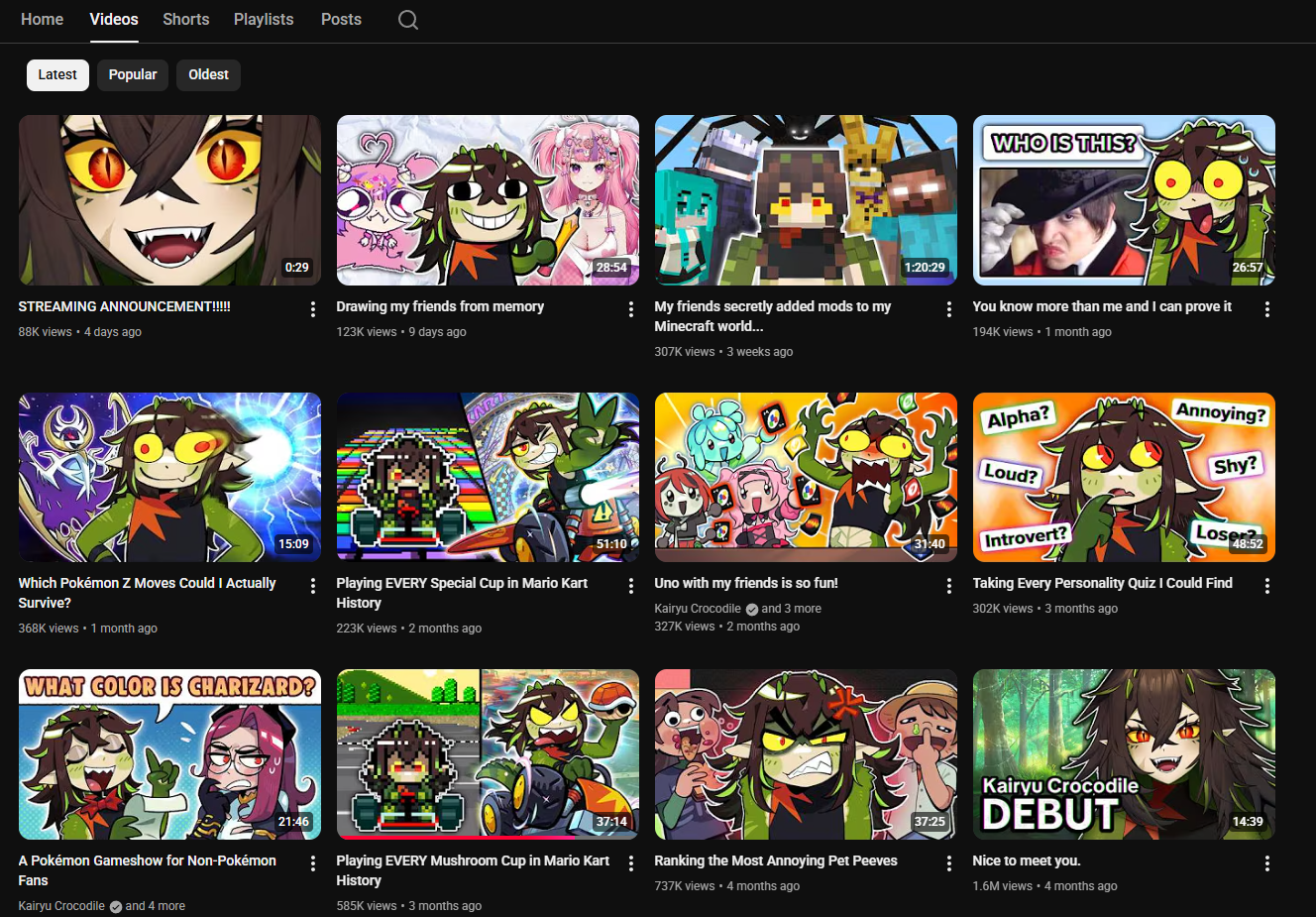Show more actions for Mushroom Cup video
1316x917 pixels.
click(x=631, y=863)
